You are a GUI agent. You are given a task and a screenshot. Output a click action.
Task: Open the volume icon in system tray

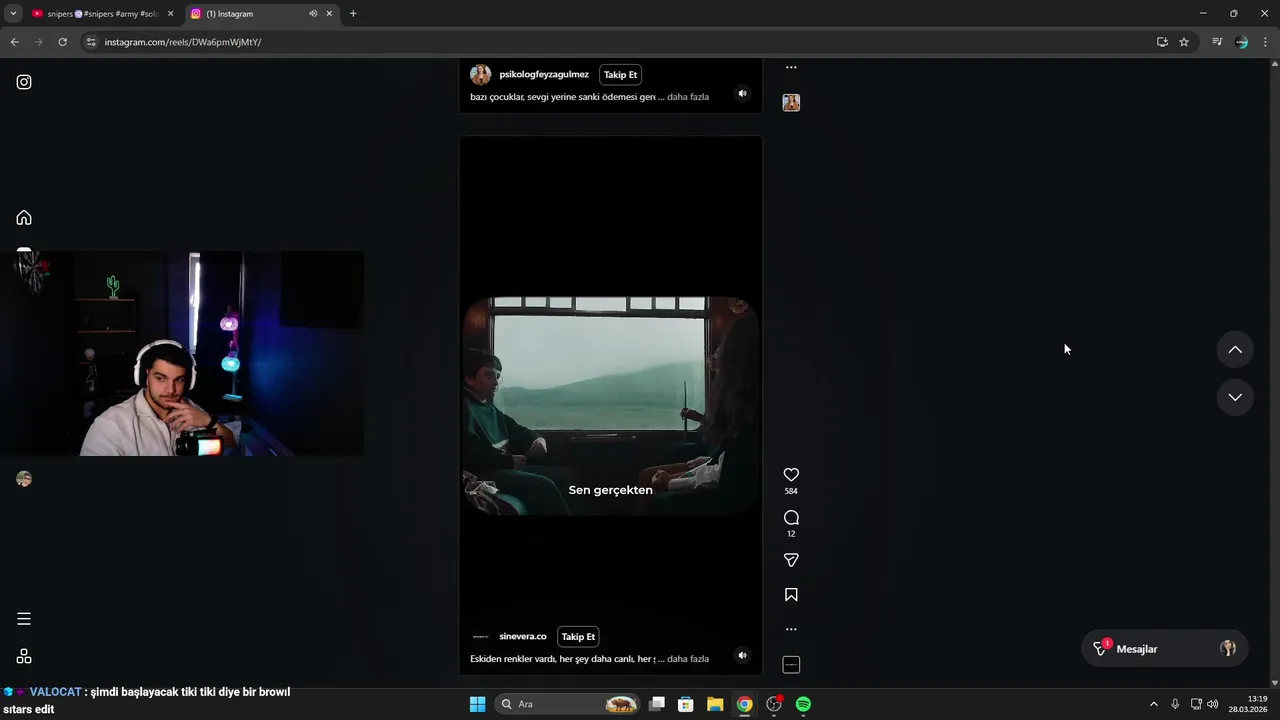[1213, 704]
